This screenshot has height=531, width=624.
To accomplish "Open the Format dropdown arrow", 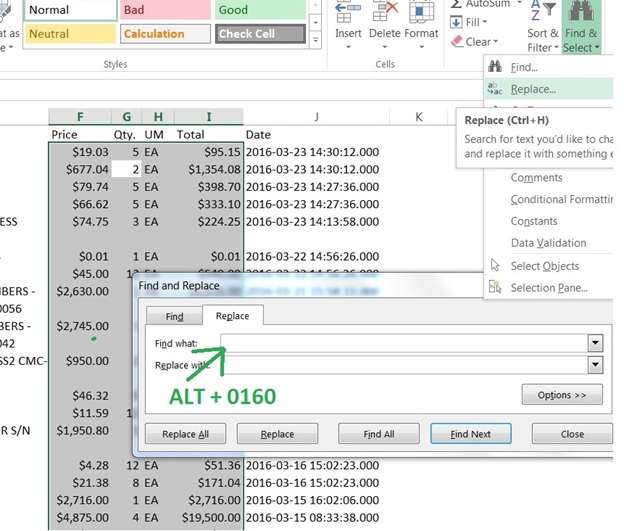I will (421, 47).
